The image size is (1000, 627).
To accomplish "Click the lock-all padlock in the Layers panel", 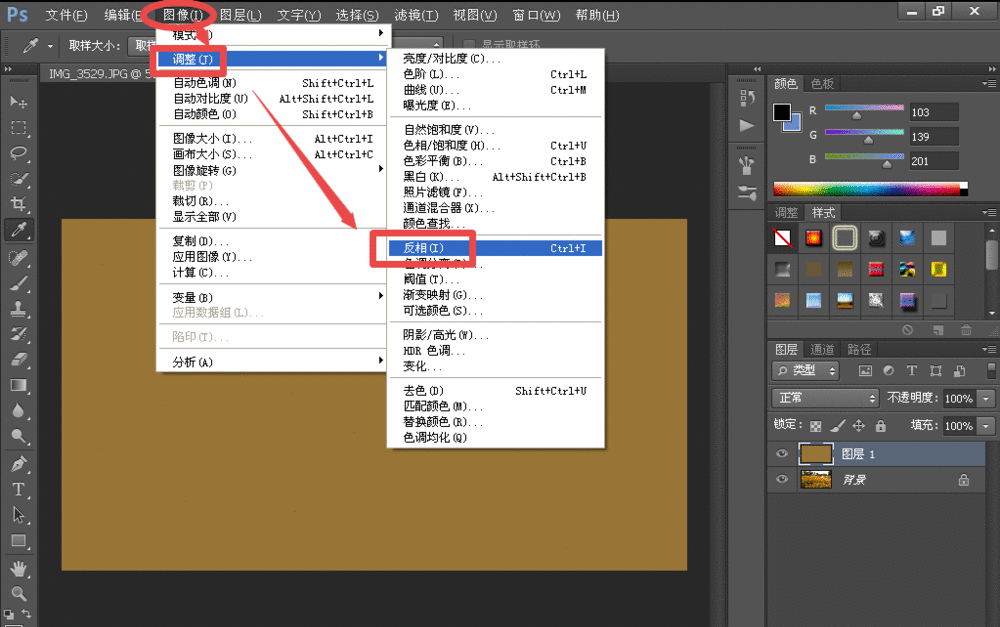I will coord(877,425).
